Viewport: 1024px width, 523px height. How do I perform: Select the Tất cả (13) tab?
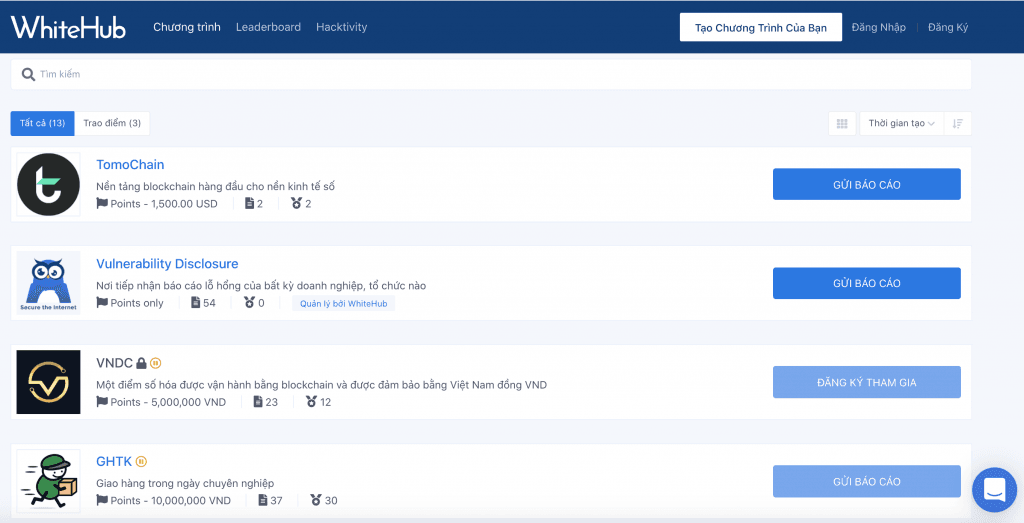click(42, 123)
